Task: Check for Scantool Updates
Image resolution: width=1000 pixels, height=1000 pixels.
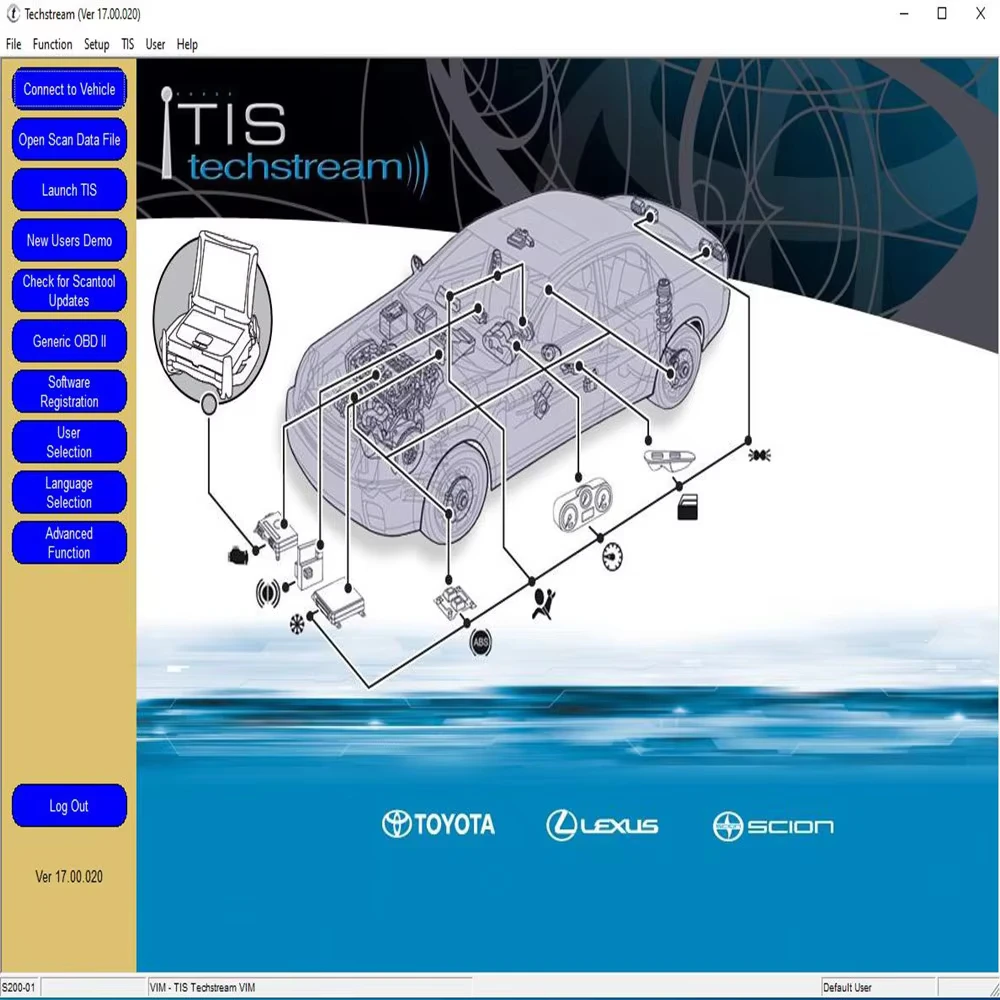Action: [x=69, y=290]
